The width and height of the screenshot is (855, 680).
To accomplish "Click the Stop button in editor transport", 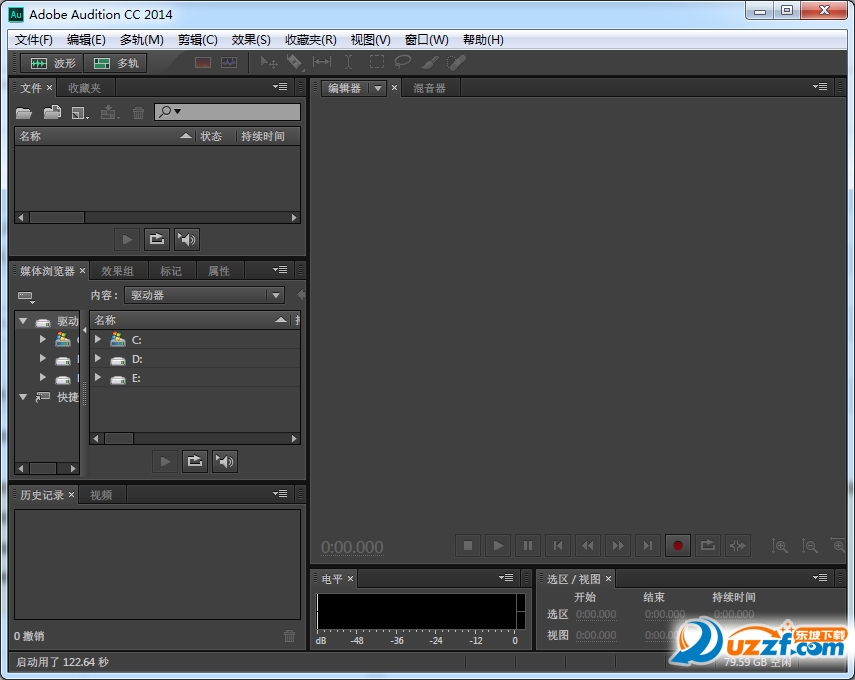I will point(467,545).
